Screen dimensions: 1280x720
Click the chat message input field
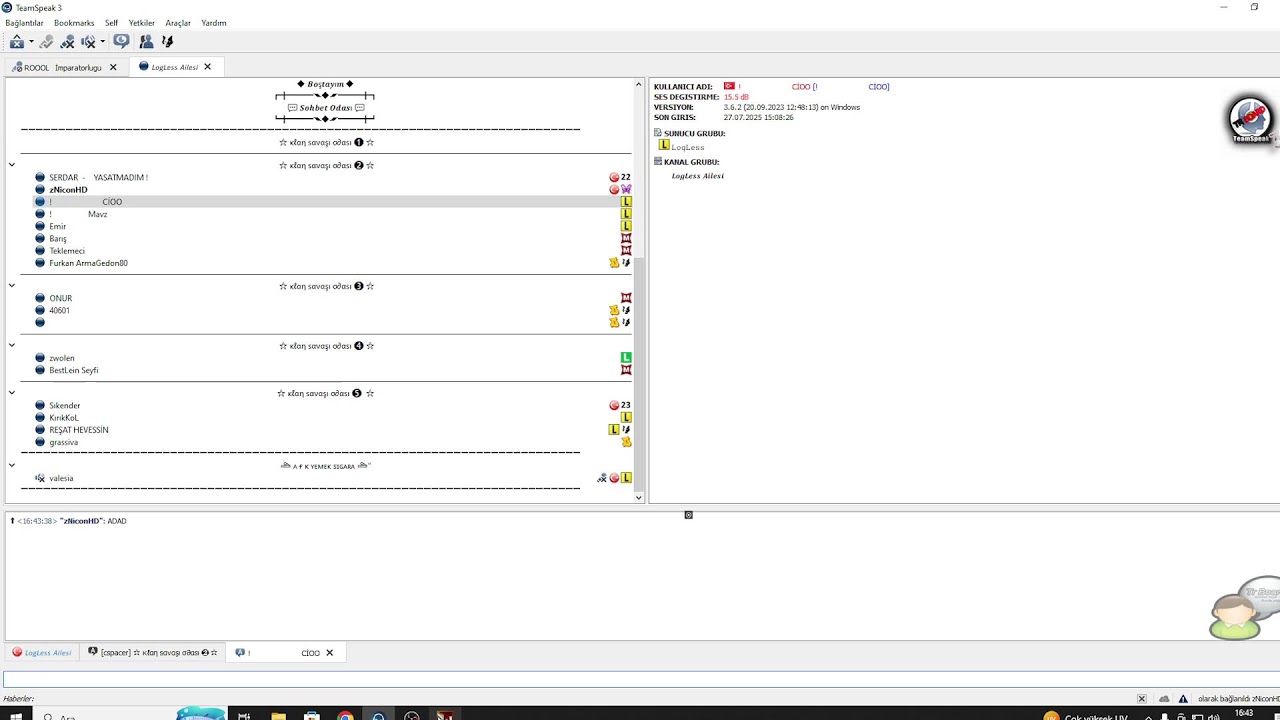pos(640,680)
